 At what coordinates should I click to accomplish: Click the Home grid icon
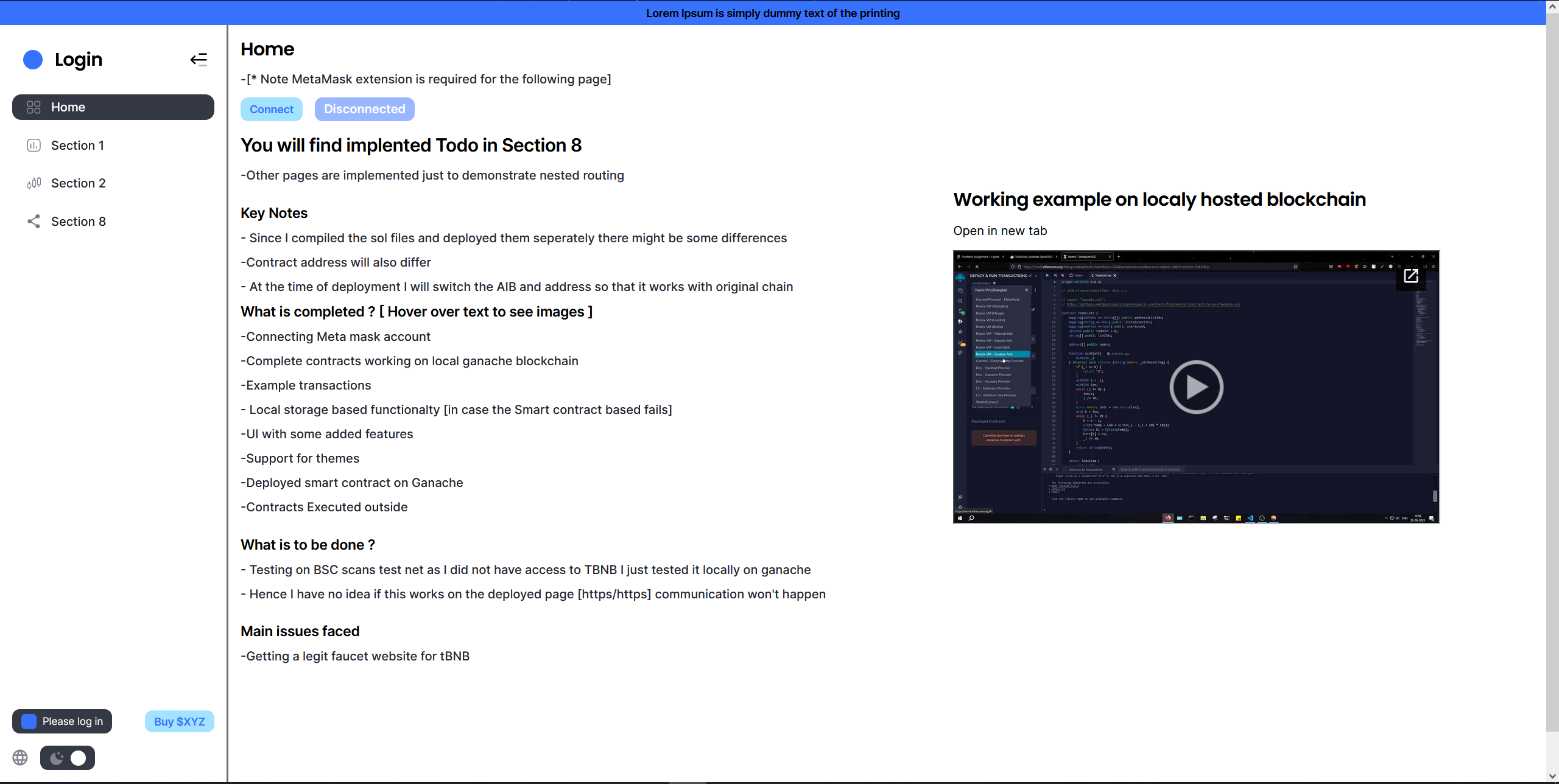33,107
